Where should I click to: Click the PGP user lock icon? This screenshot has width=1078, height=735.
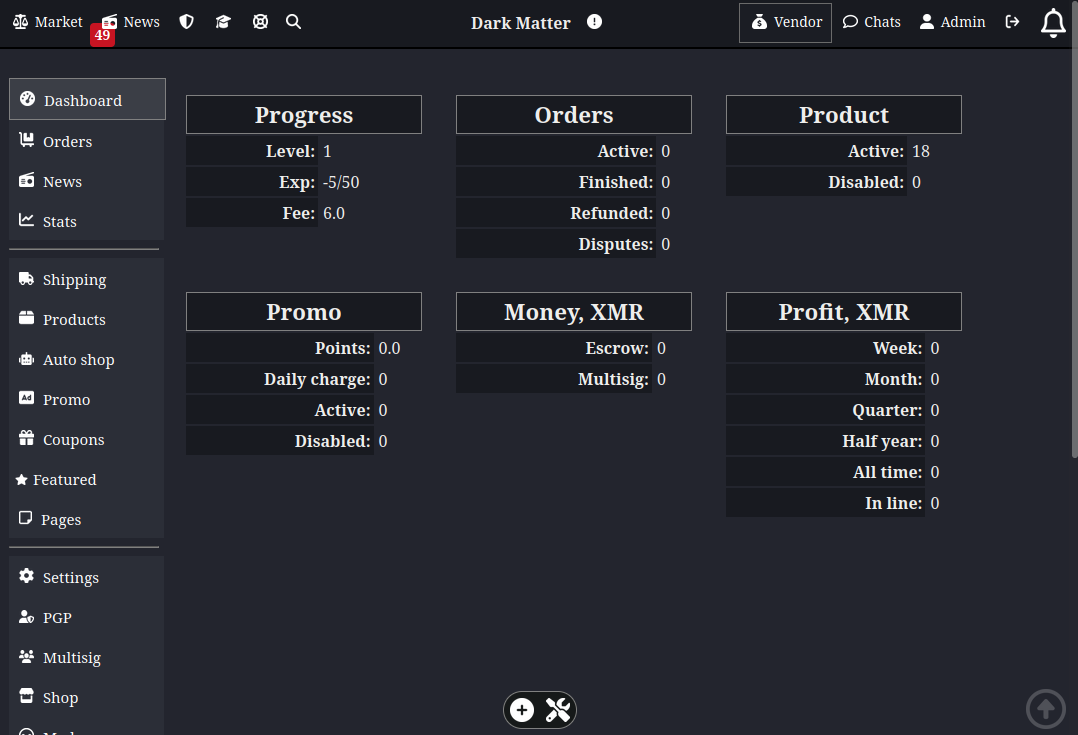point(26,616)
